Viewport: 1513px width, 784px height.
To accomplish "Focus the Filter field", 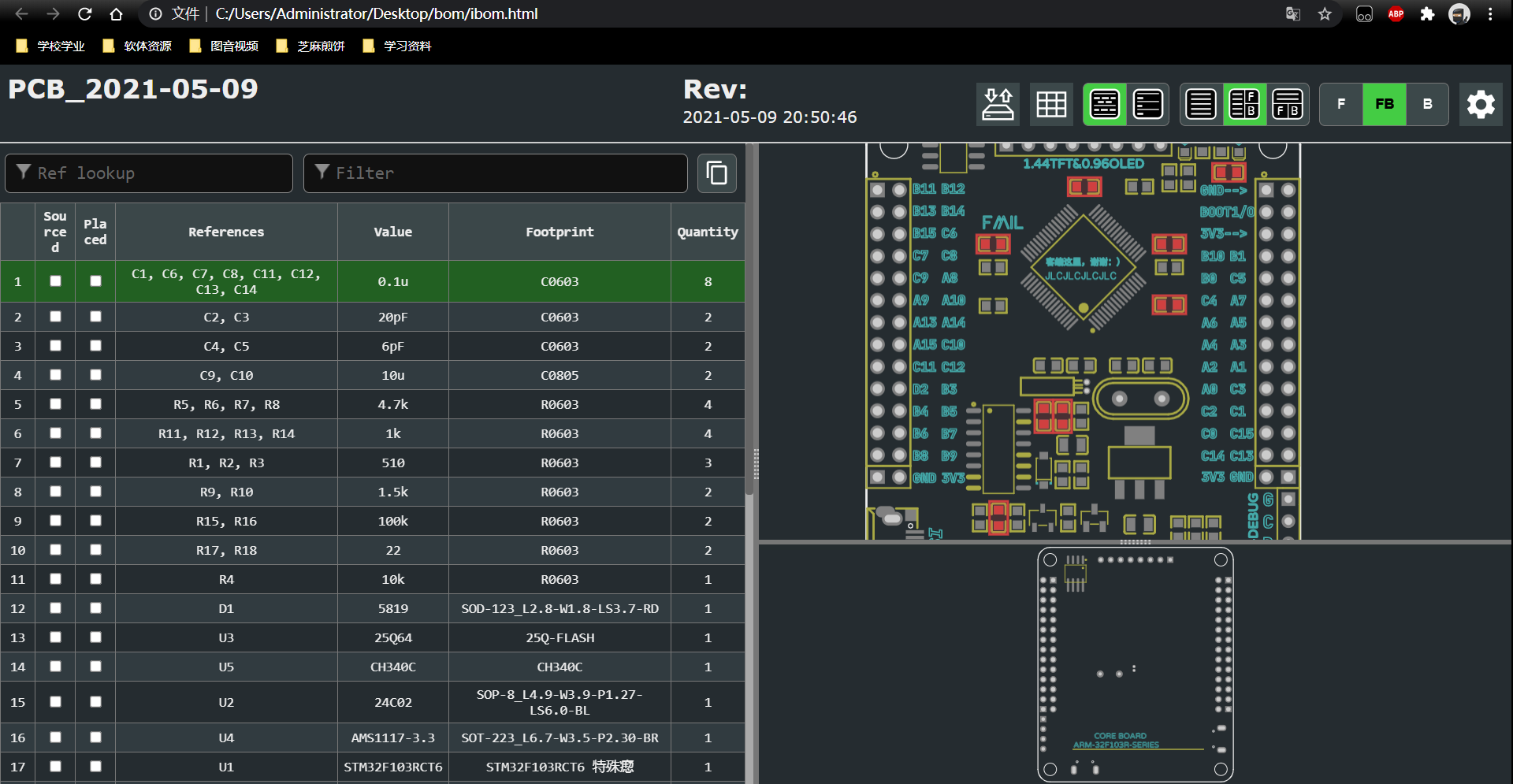I will (496, 173).
